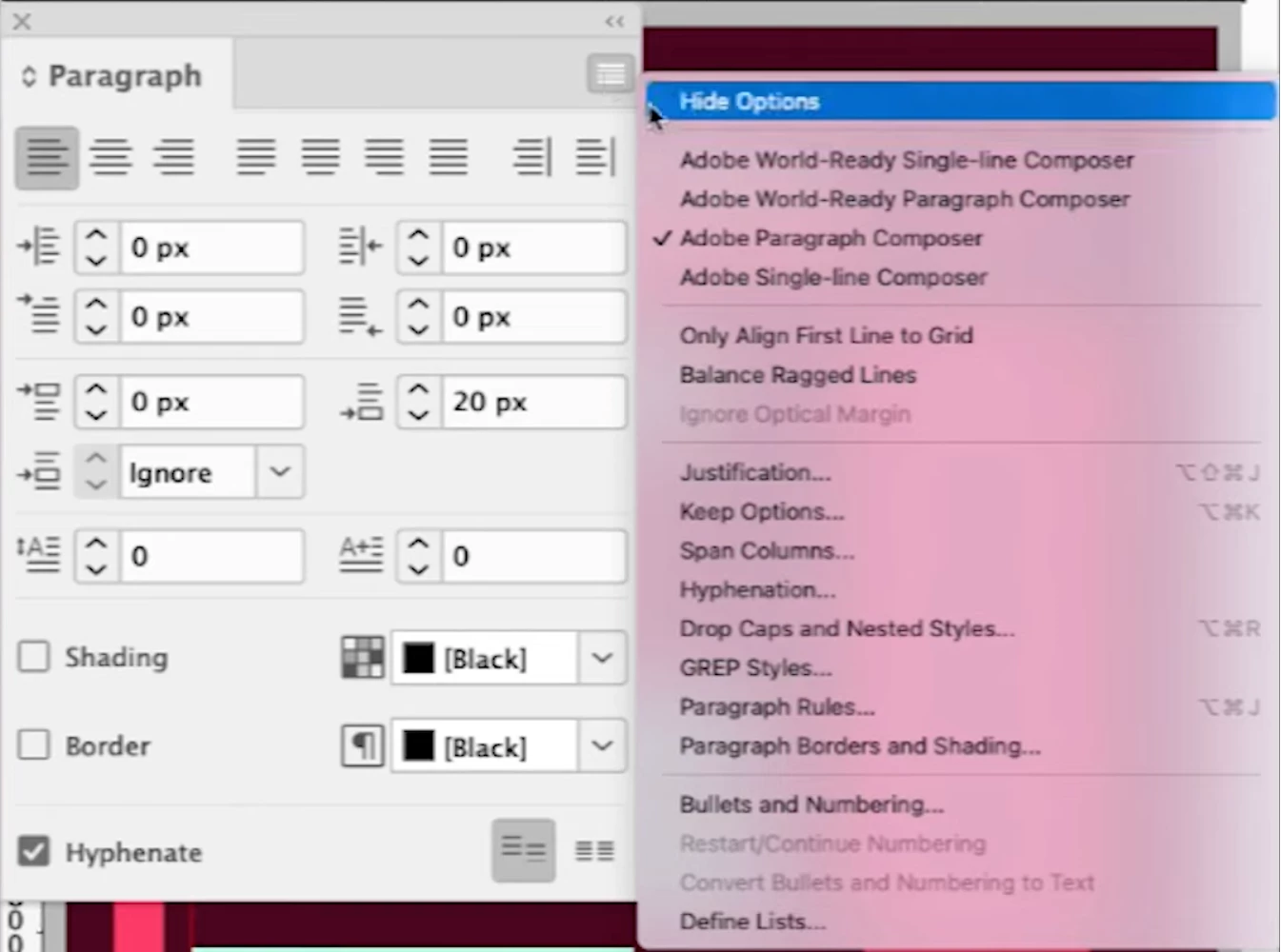Select Align right paragraph icon
1281x952 pixels.
pyautogui.click(x=174, y=157)
